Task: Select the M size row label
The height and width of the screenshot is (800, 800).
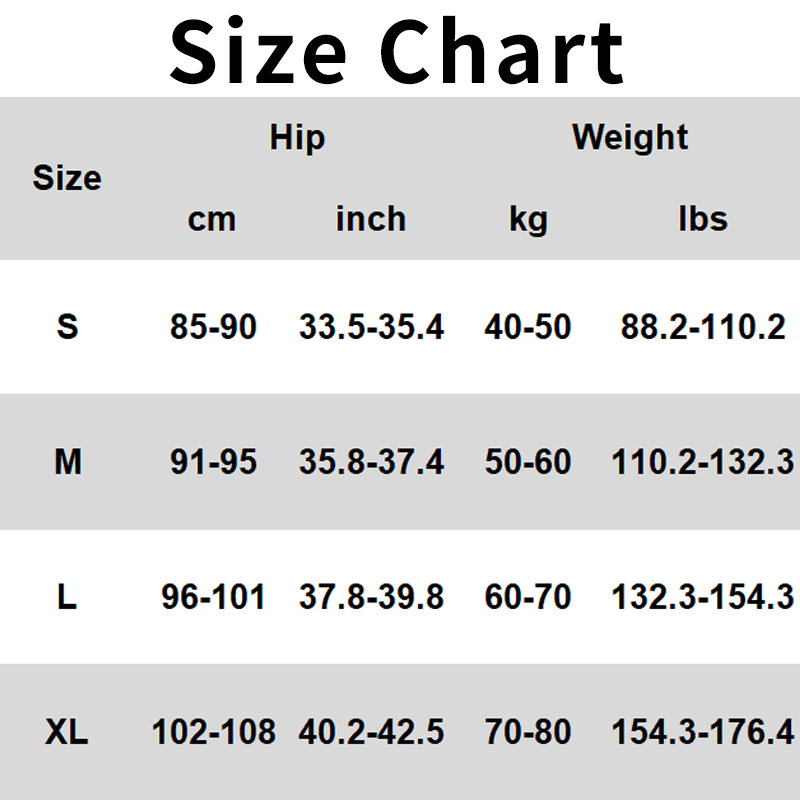Action: (67, 462)
